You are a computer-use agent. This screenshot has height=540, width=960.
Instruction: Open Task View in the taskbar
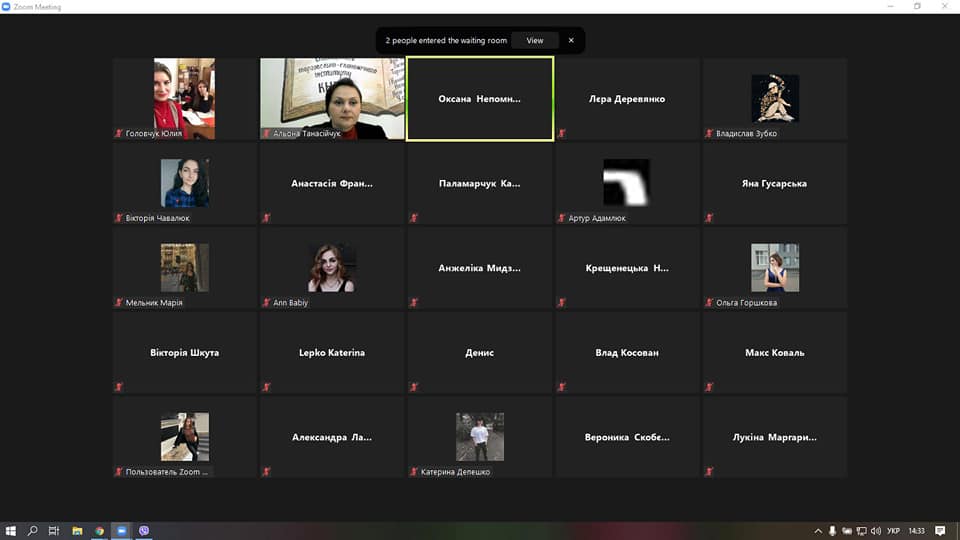[x=55, y=531]
